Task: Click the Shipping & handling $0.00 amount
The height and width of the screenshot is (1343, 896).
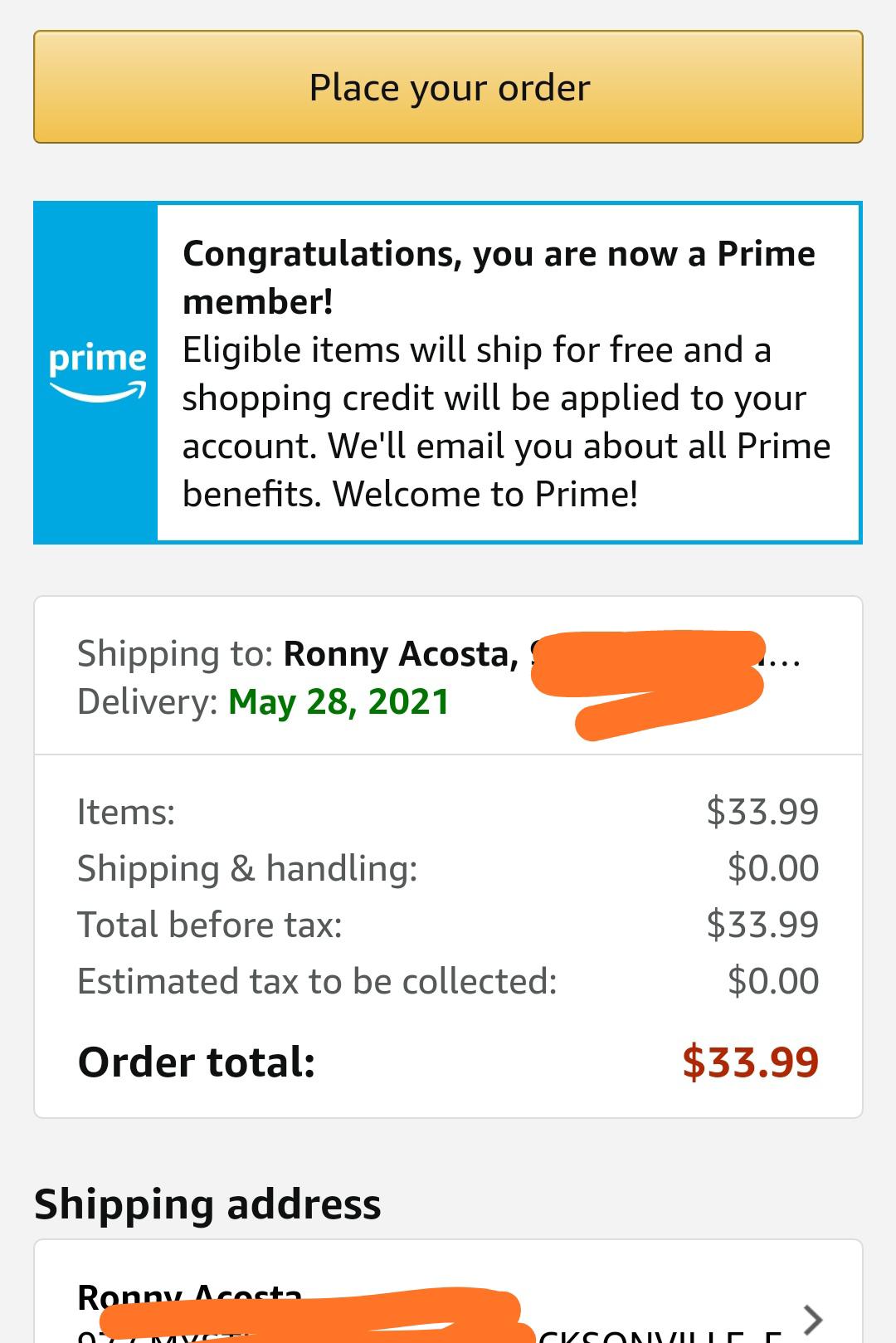Action: tap(772, 868)
